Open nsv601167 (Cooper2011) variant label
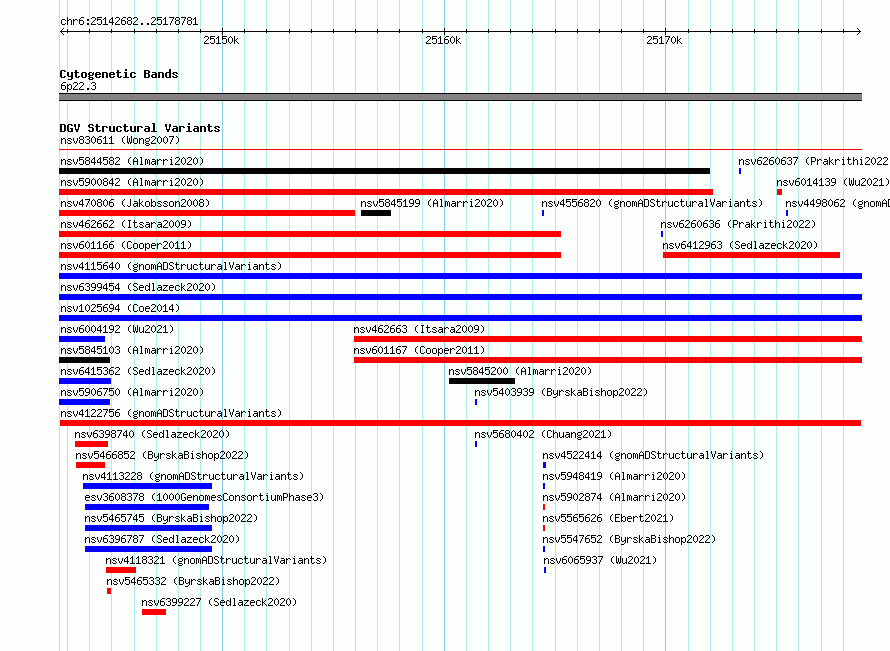Screen dimensions: 890x651 [419, 350]
